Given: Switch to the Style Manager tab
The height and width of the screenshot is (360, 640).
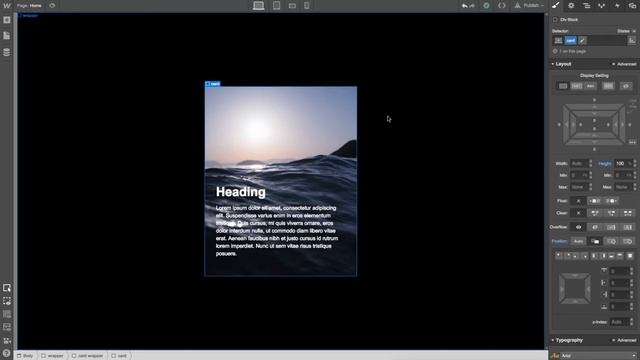Looking at the screenshot, I should click(602, 6).
